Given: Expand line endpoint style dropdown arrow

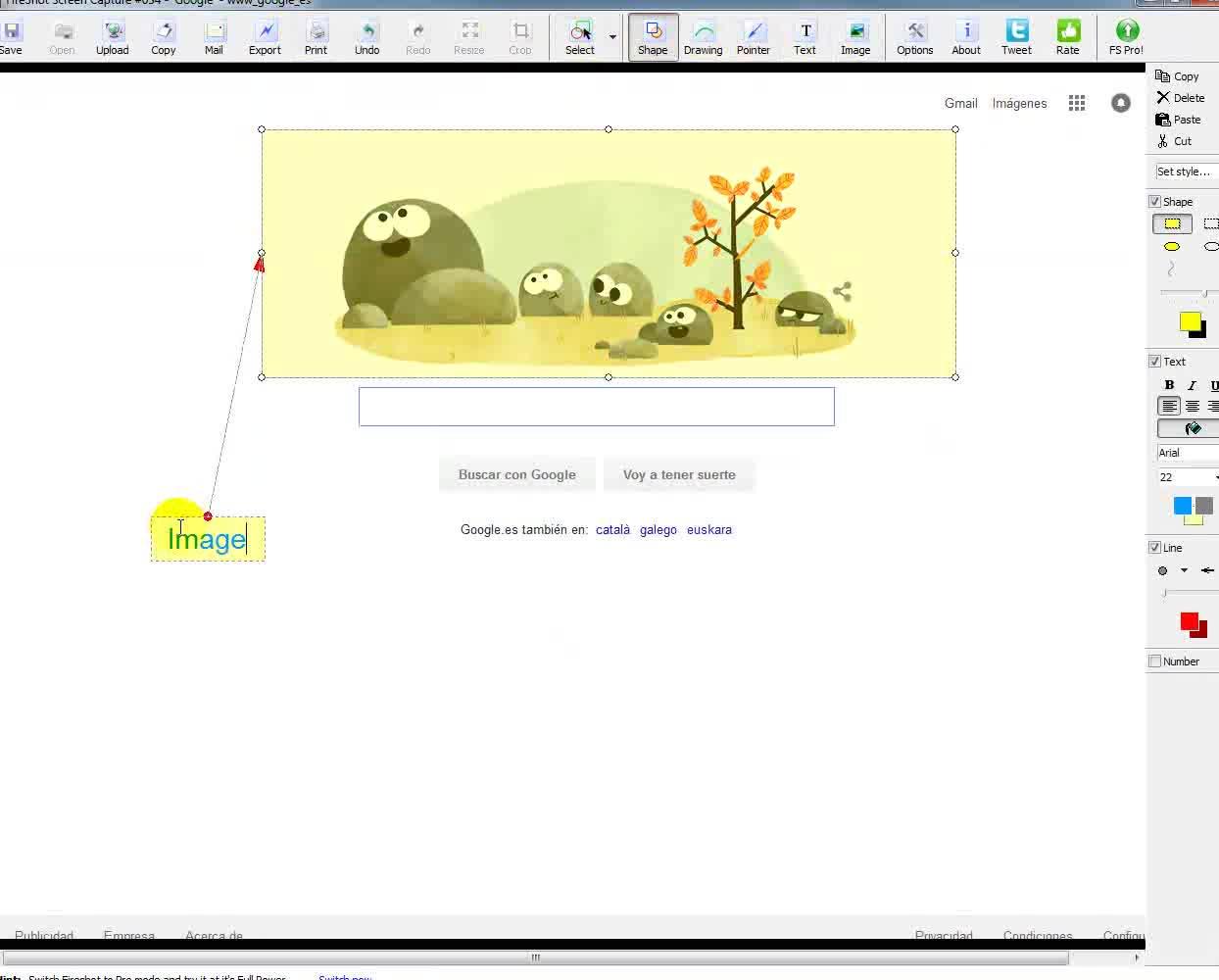Looking at the screenshot, I should click(x=1184, y=570).
